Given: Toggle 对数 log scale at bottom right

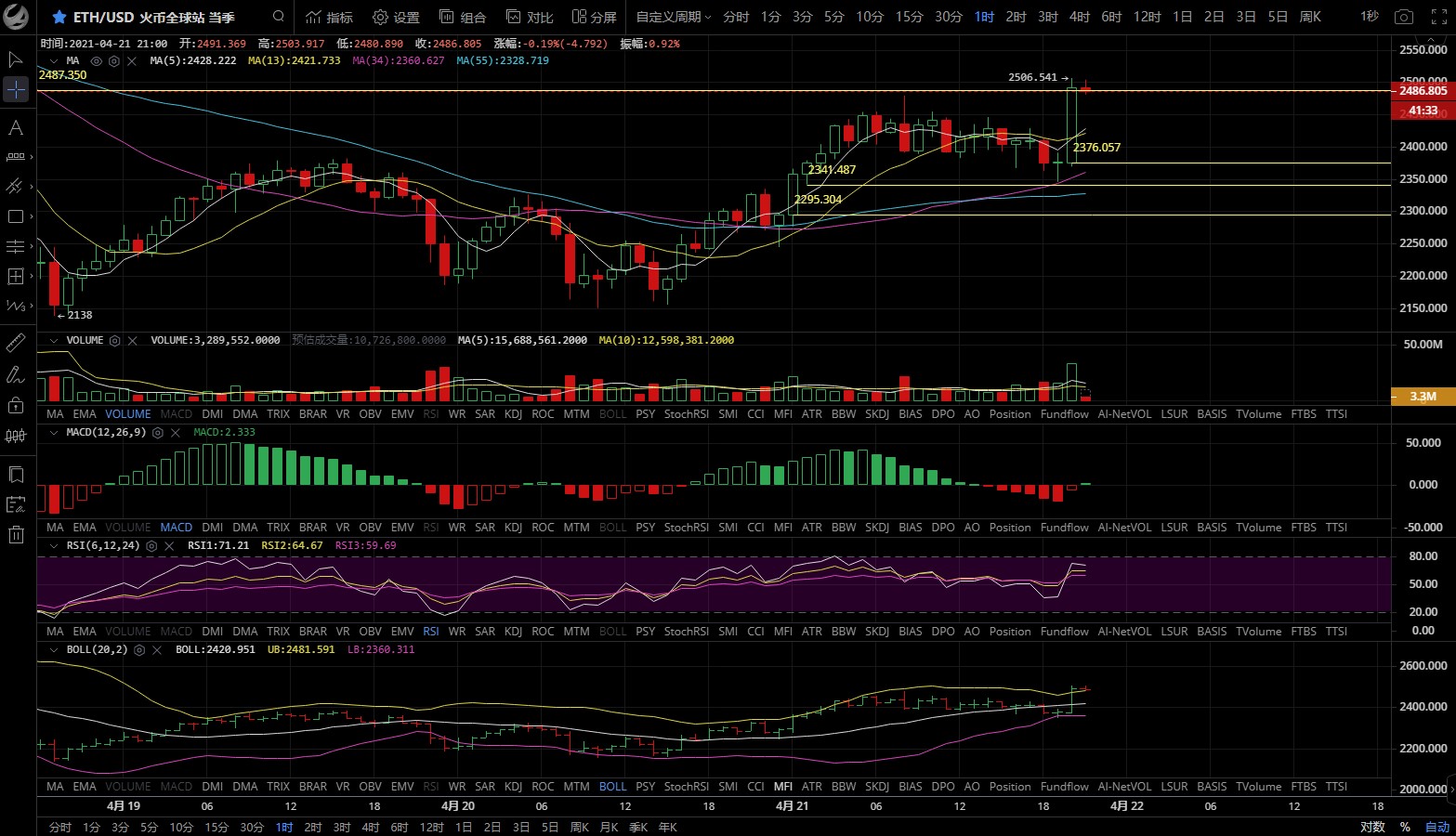Looking at the screenshot, I should (x=1372, y=828).
